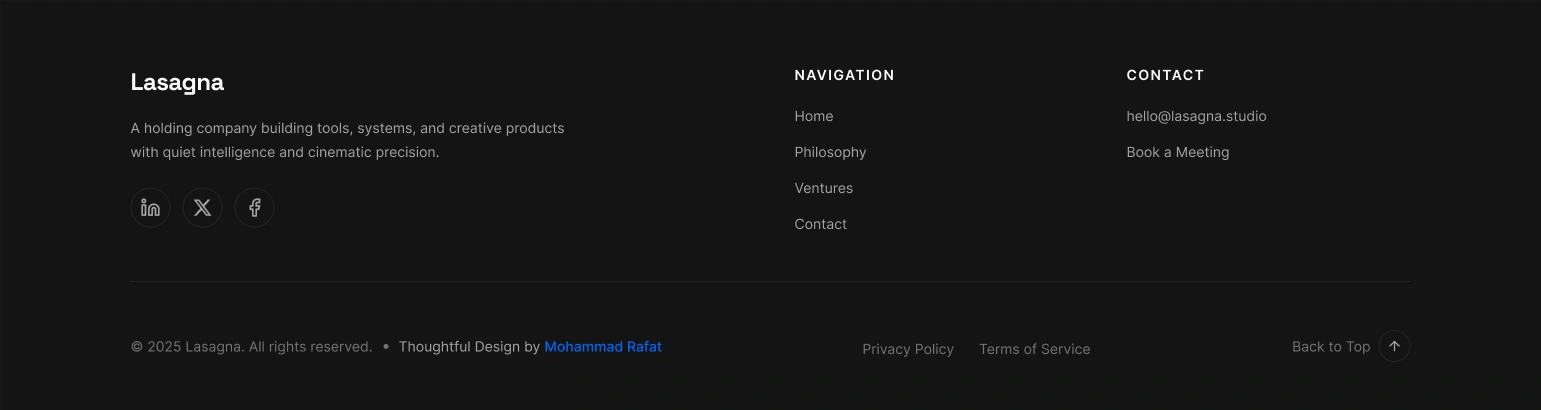Click the Contact link under Navigation
Screen dimensions: 1541x410
tap(820, 224)
